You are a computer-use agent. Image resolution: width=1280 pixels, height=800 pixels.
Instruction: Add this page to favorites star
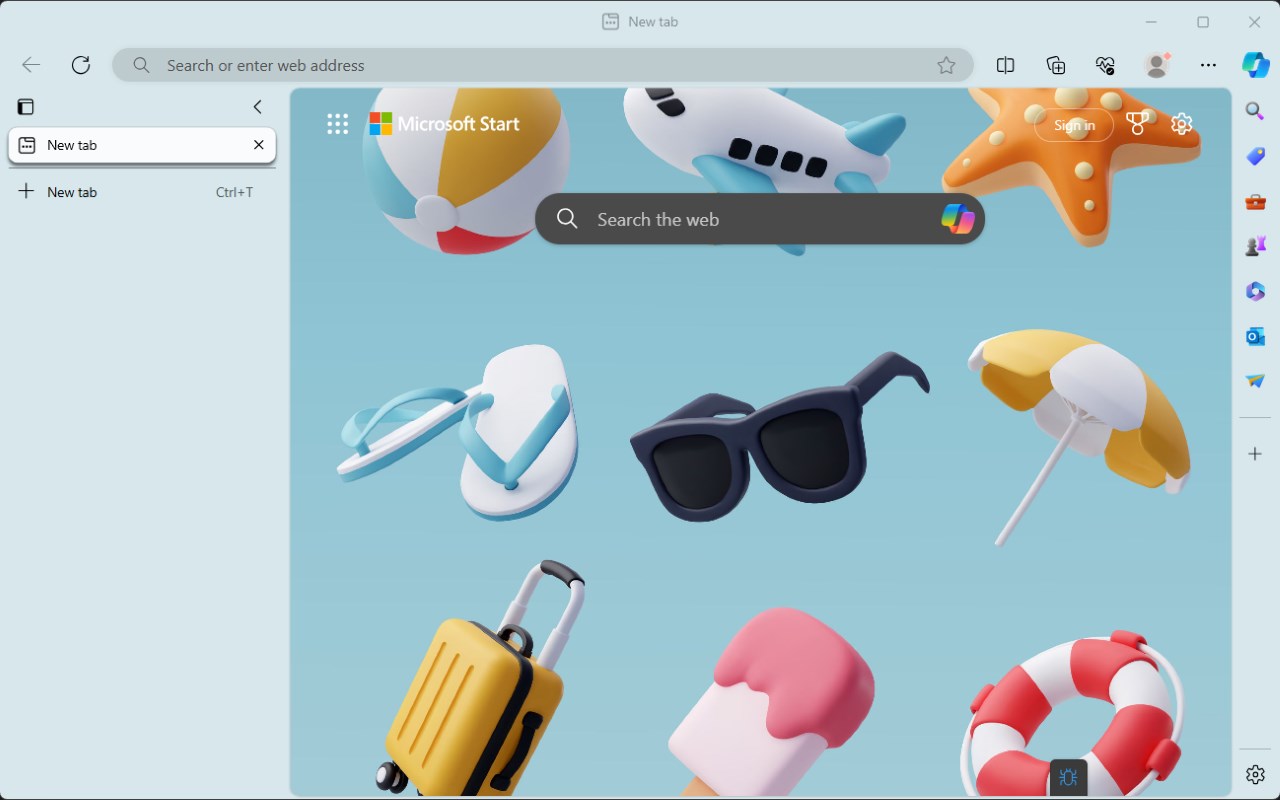946,65
